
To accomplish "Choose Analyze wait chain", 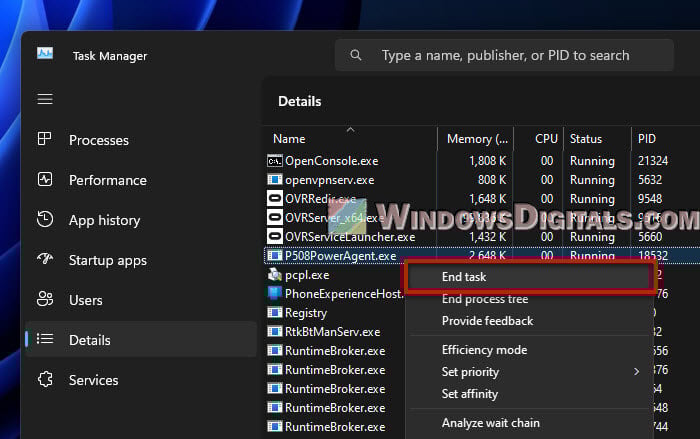I will pyautogui.click(x=529, y=423).
